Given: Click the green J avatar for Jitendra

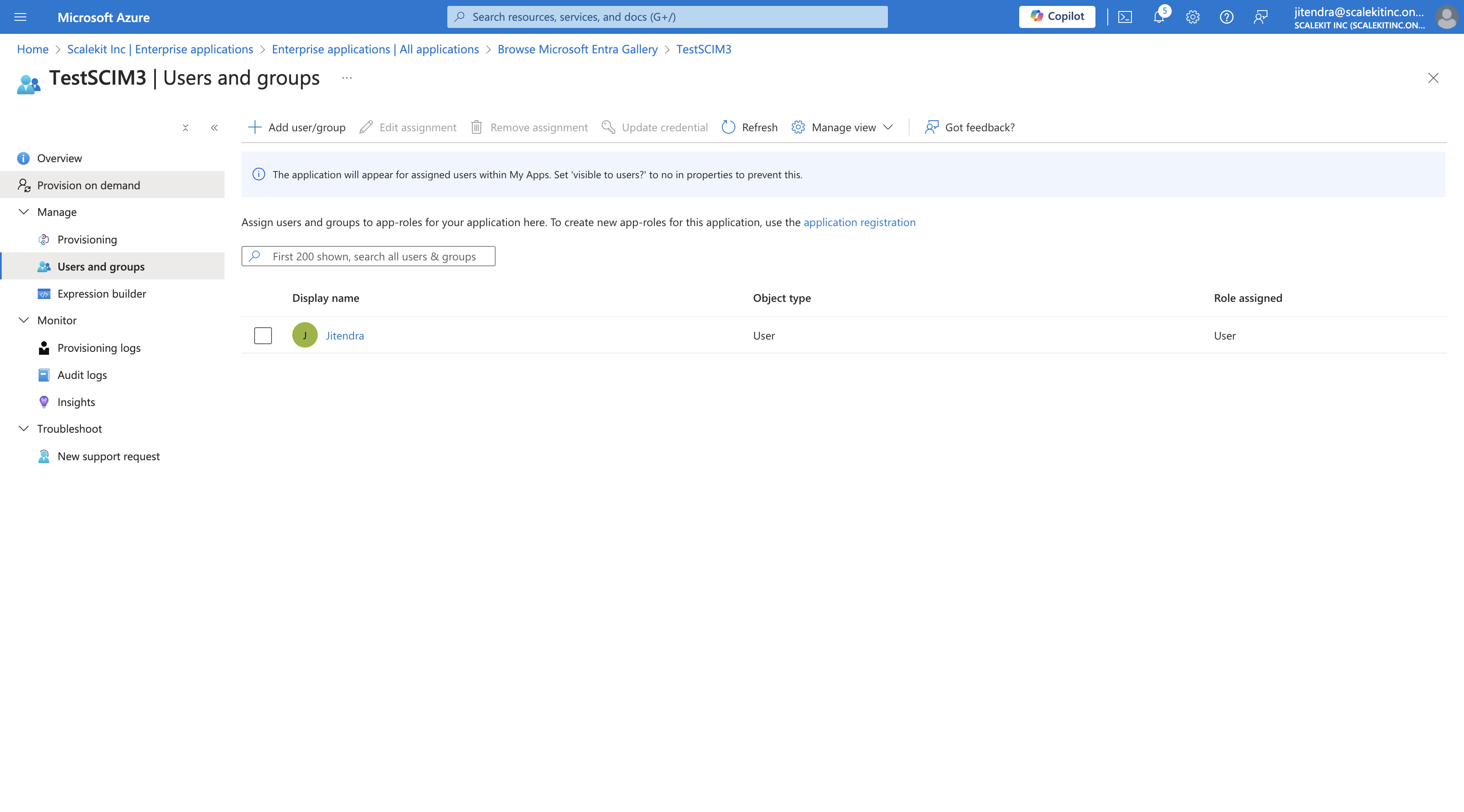Looking at the screenshot, I should [305, 335].
